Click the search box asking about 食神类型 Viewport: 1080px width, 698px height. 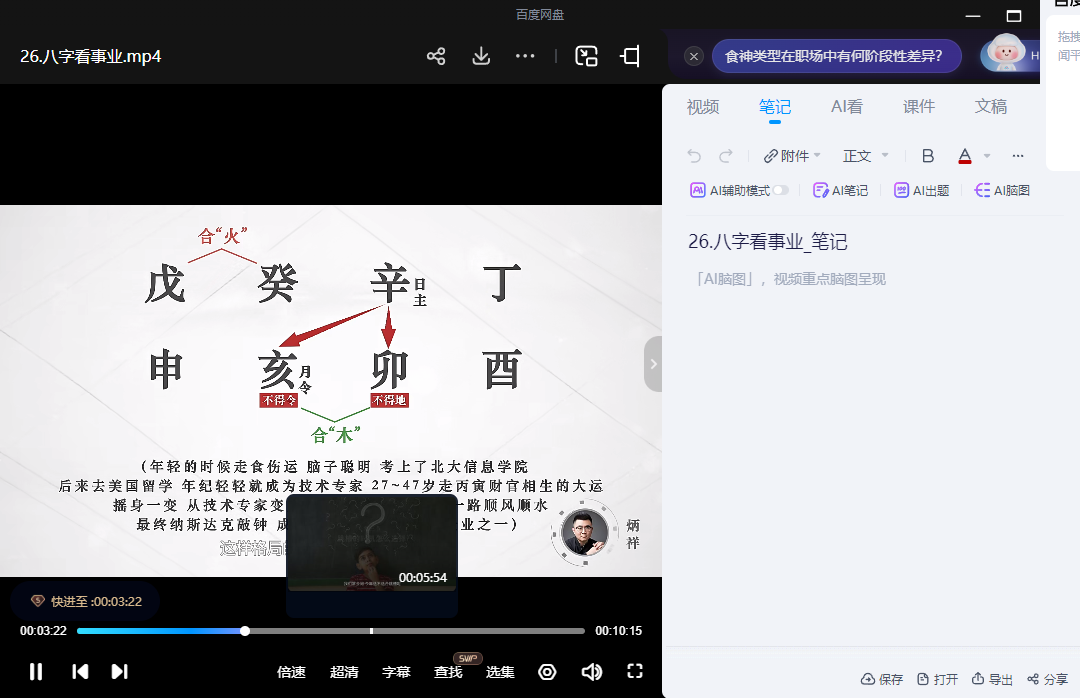tap(836, 55)
